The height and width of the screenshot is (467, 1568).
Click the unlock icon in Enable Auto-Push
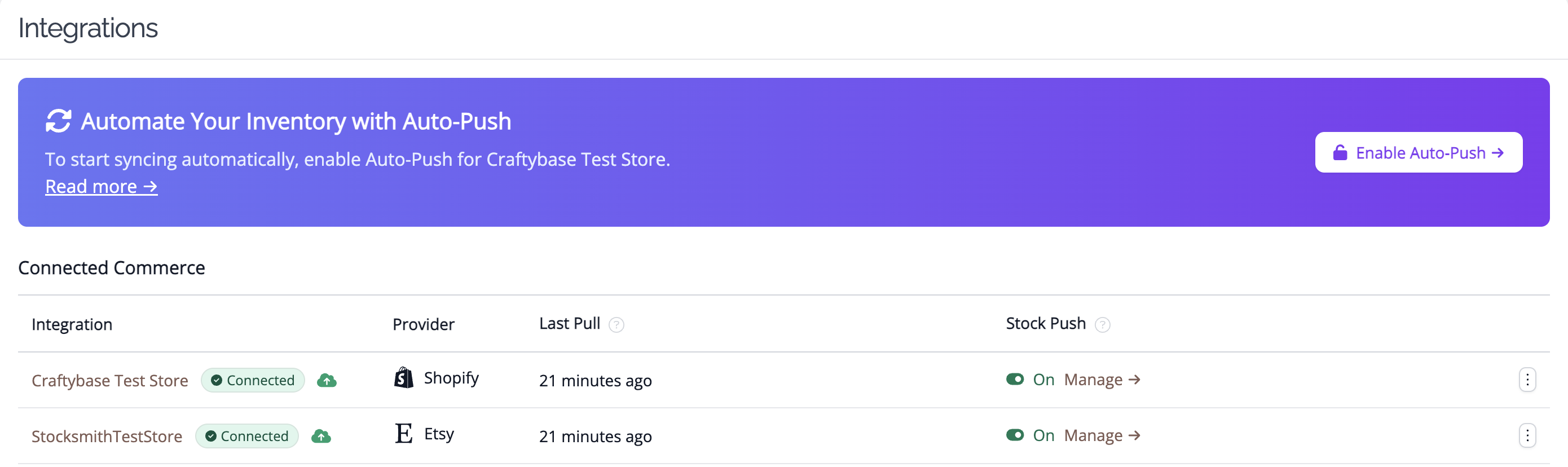(1340, 152)
